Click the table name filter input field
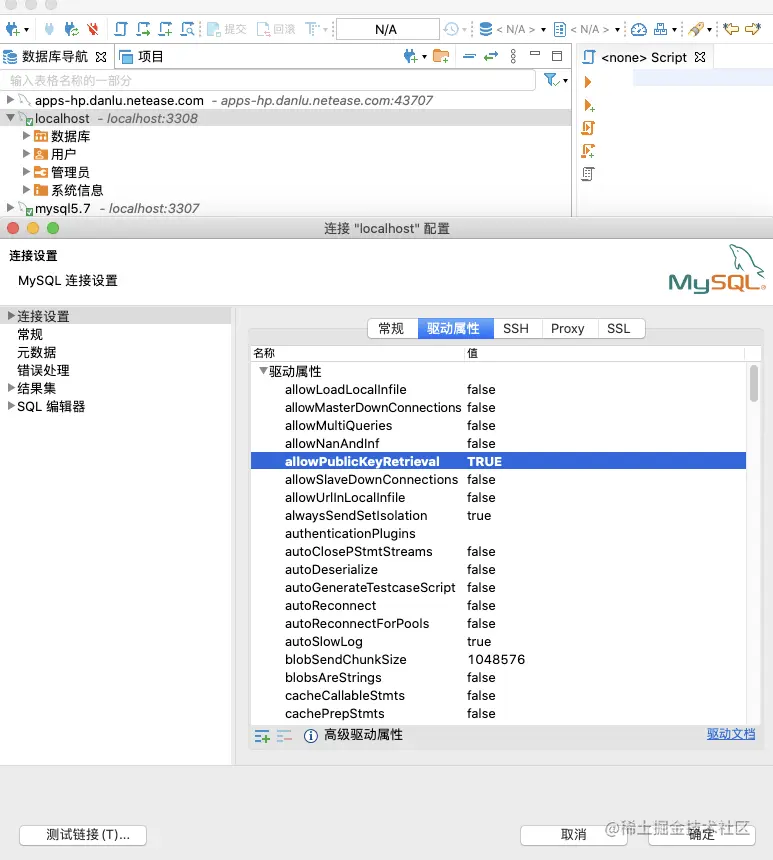Image resolution: width=773 pixels, height=860 pixels. 268,81
